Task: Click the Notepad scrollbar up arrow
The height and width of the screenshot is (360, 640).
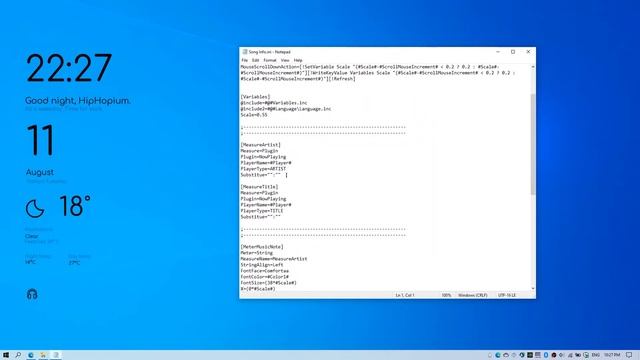Action: click(533, 67)
